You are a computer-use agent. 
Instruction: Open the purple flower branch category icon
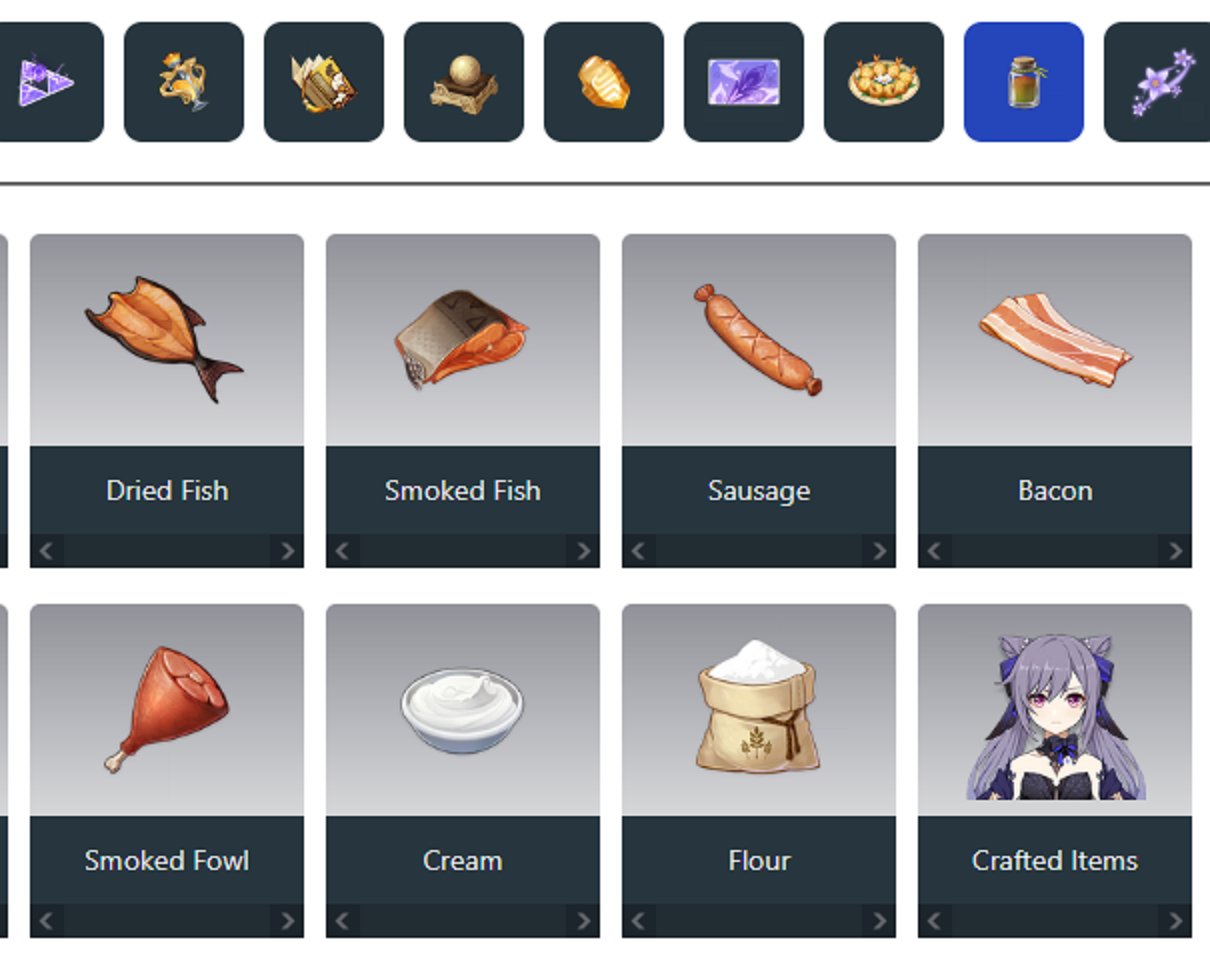coord(1157,82)
